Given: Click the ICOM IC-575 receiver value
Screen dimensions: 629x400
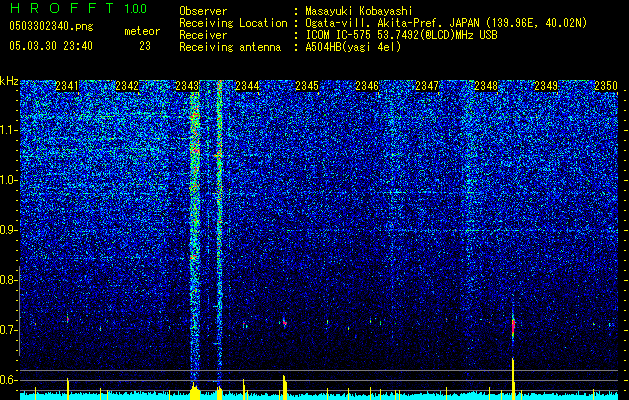Looking at the screenshot, I should point(401,35).
